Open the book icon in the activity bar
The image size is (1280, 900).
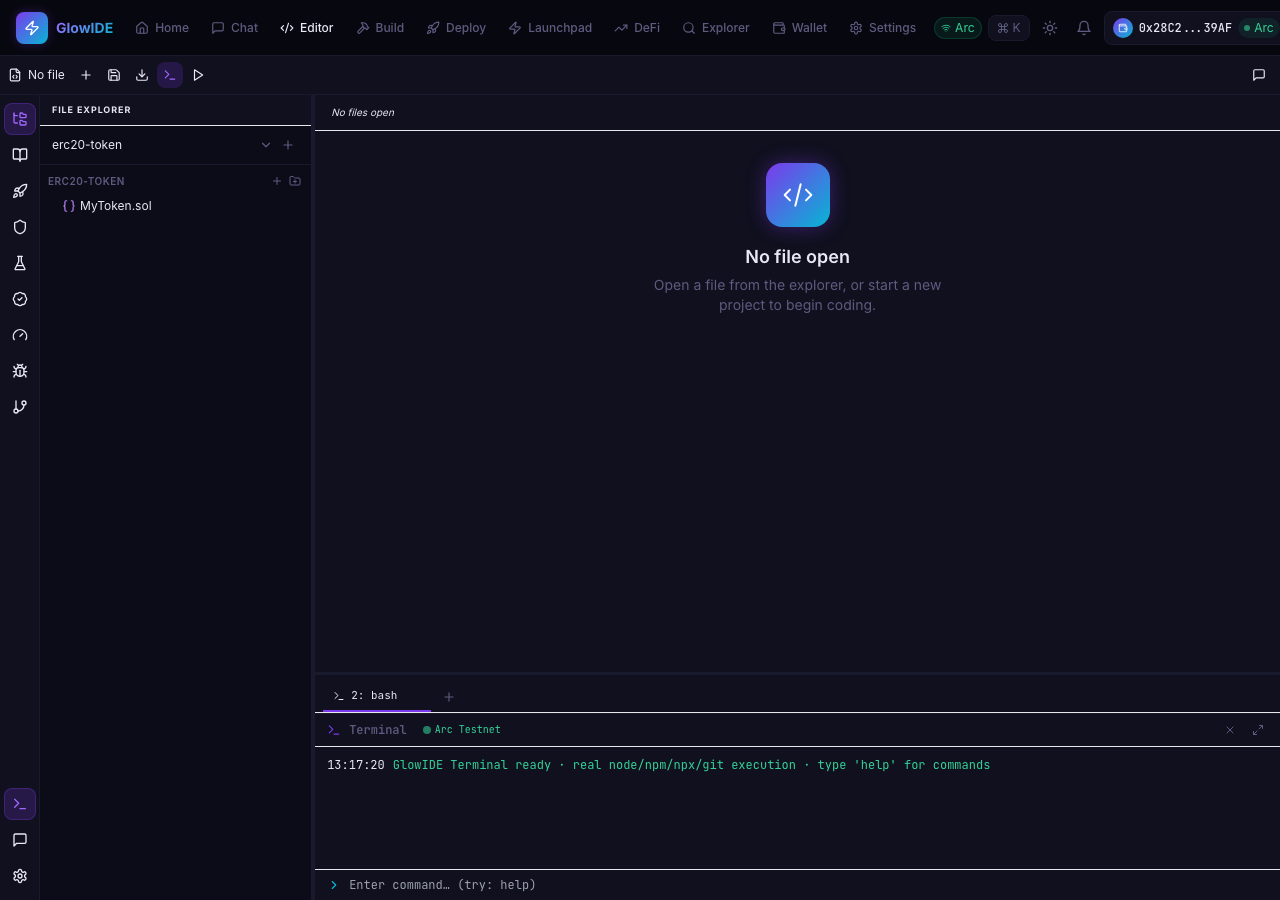(x=20, y=155)
